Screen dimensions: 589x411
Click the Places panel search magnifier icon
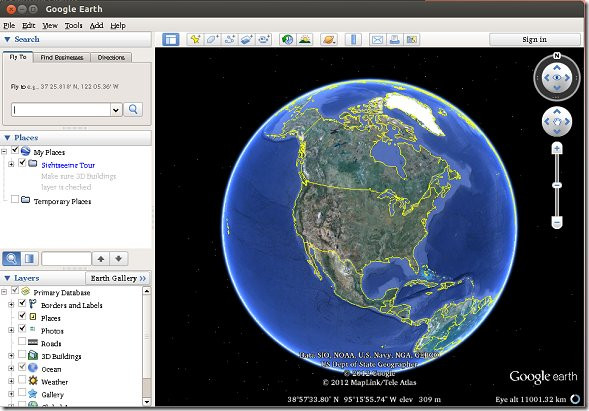(12, 258)
